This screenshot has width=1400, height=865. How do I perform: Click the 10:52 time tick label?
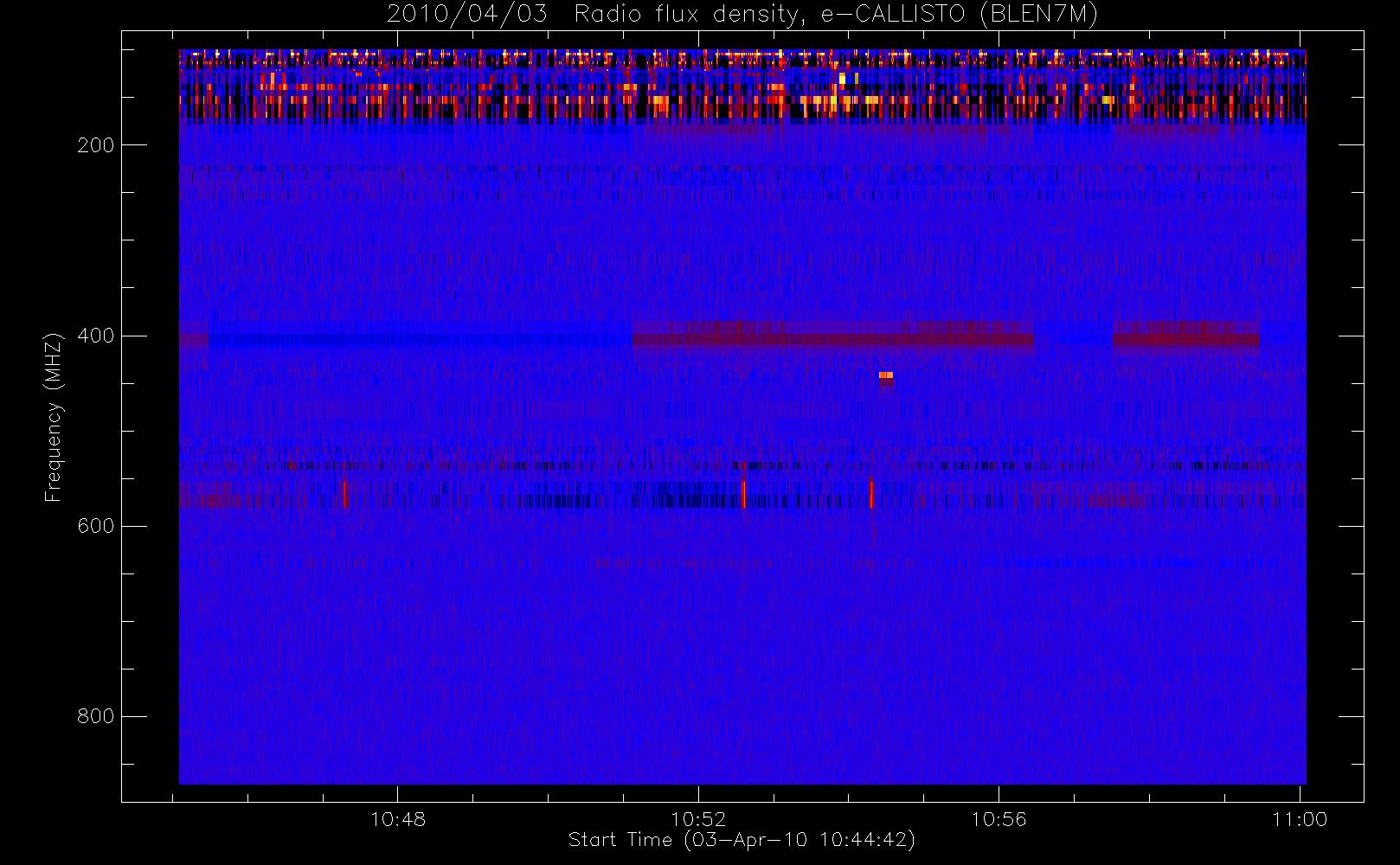(698, 819)
